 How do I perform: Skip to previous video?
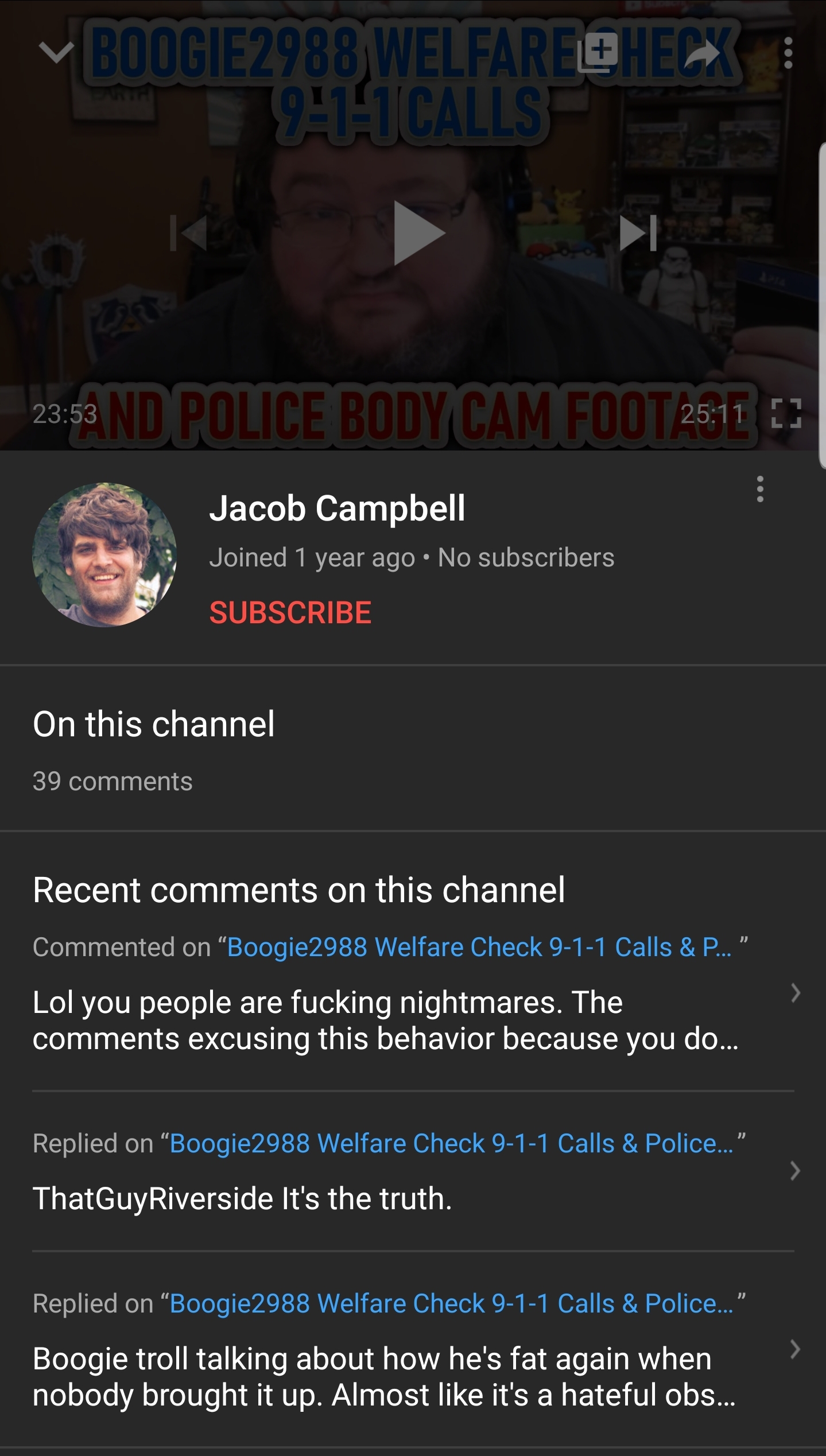(x=189, y=233)
